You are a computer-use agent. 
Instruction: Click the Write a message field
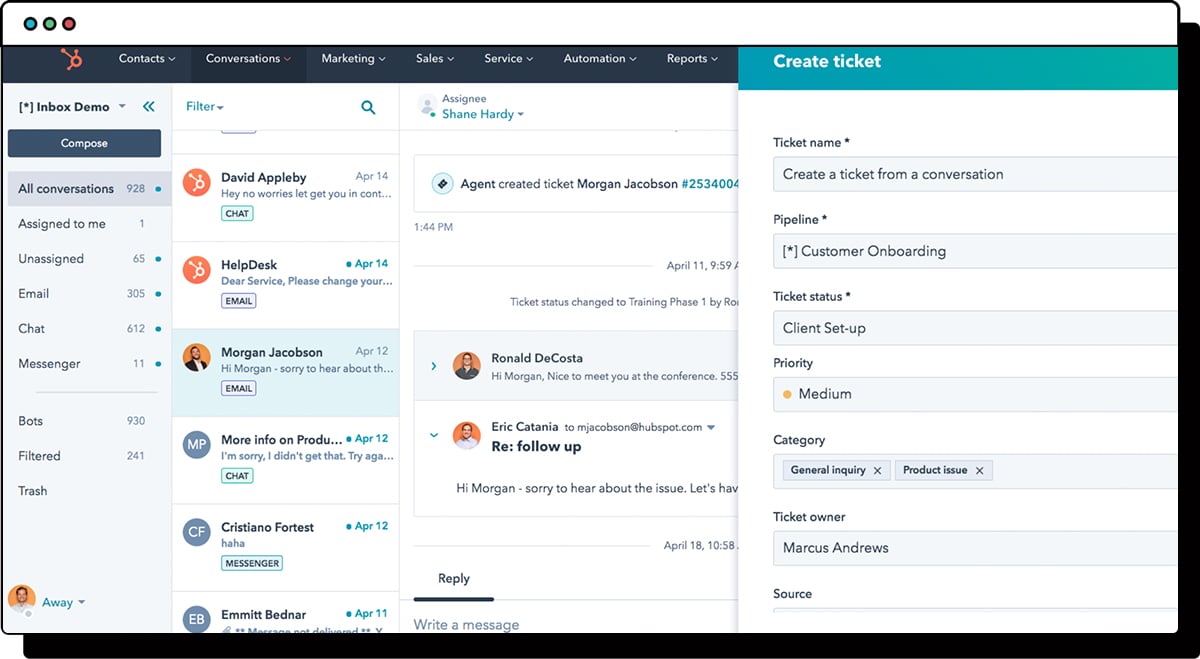pyautogui.click(x=466, y=624)
